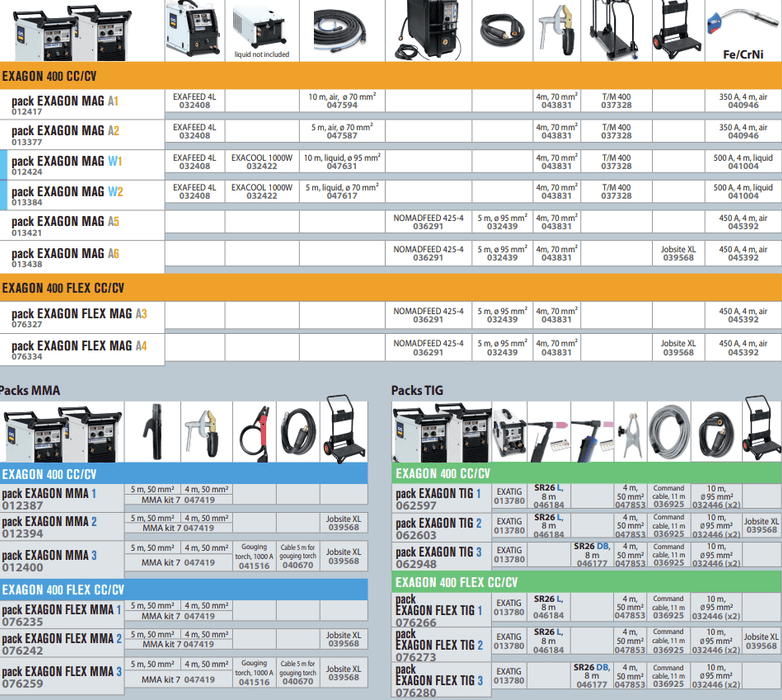
Task: Click the 10 m, air 047594 cable cell
Action: [x=342, y=101]
